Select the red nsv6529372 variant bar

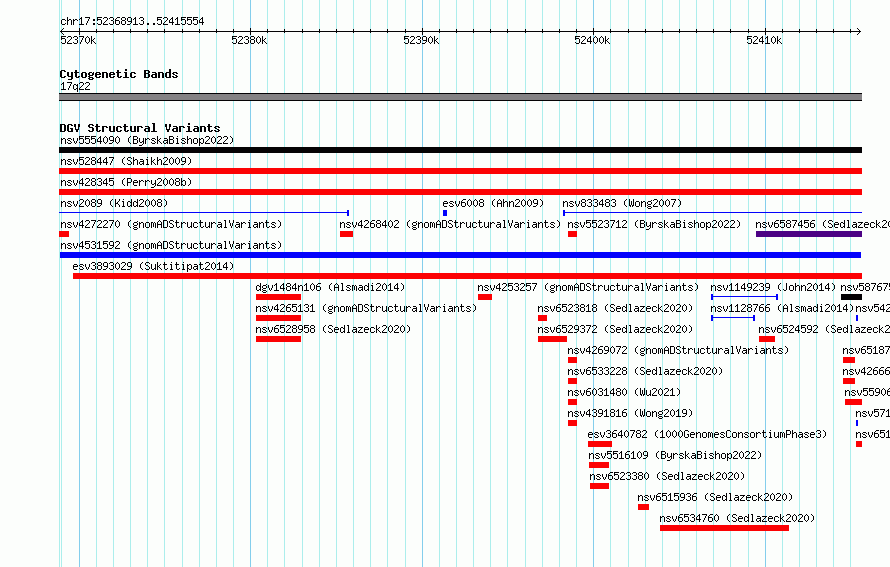click(552, 339)
